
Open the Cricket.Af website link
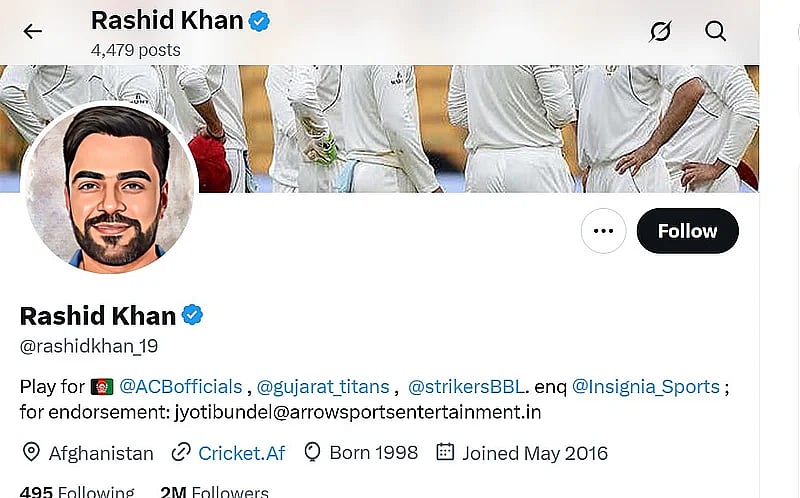point(241,453)
